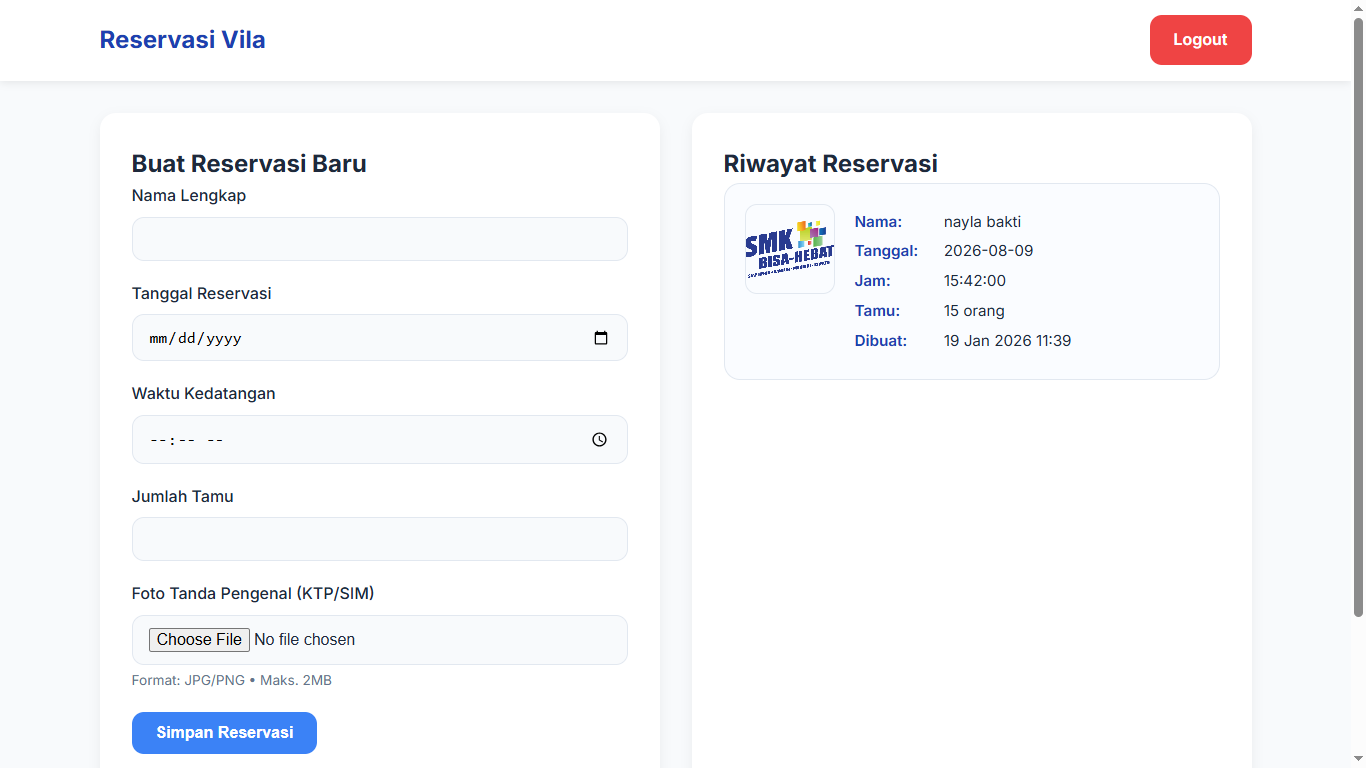1366x768 pixels.
Task: Open the Reservasi Vila home link
Action: coord(183,40)
